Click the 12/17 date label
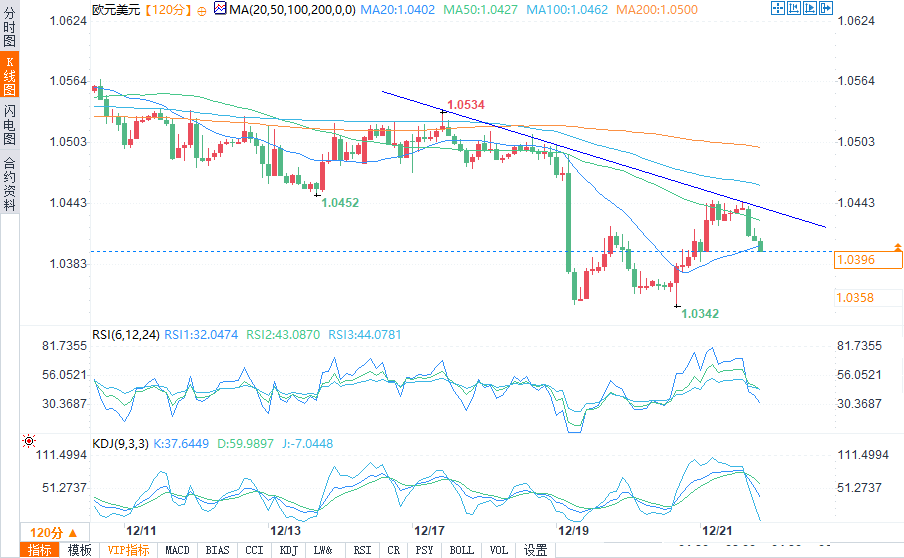The image size is (904, 558). pos(430,531)
